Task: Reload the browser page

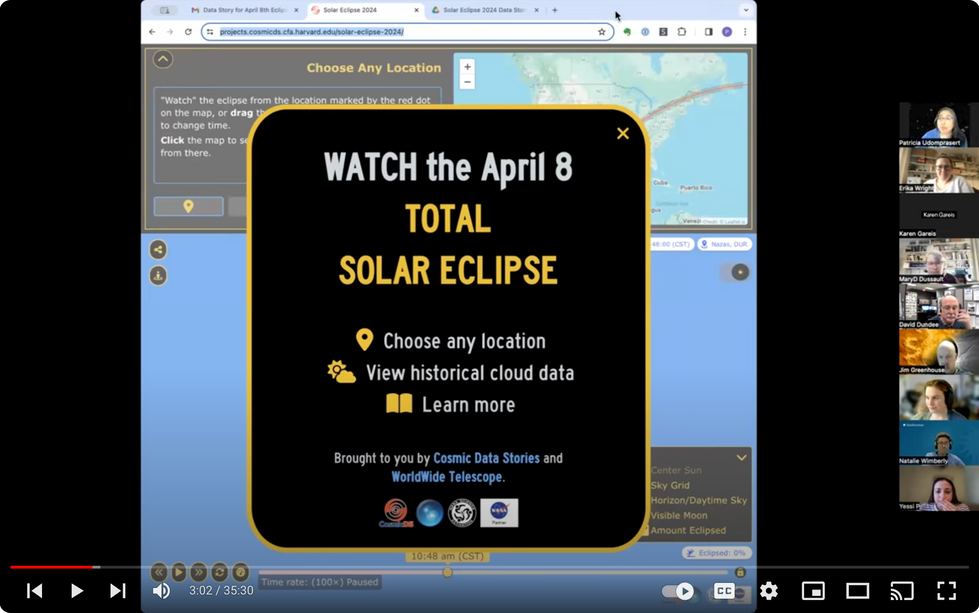Action: pos(188,31)
